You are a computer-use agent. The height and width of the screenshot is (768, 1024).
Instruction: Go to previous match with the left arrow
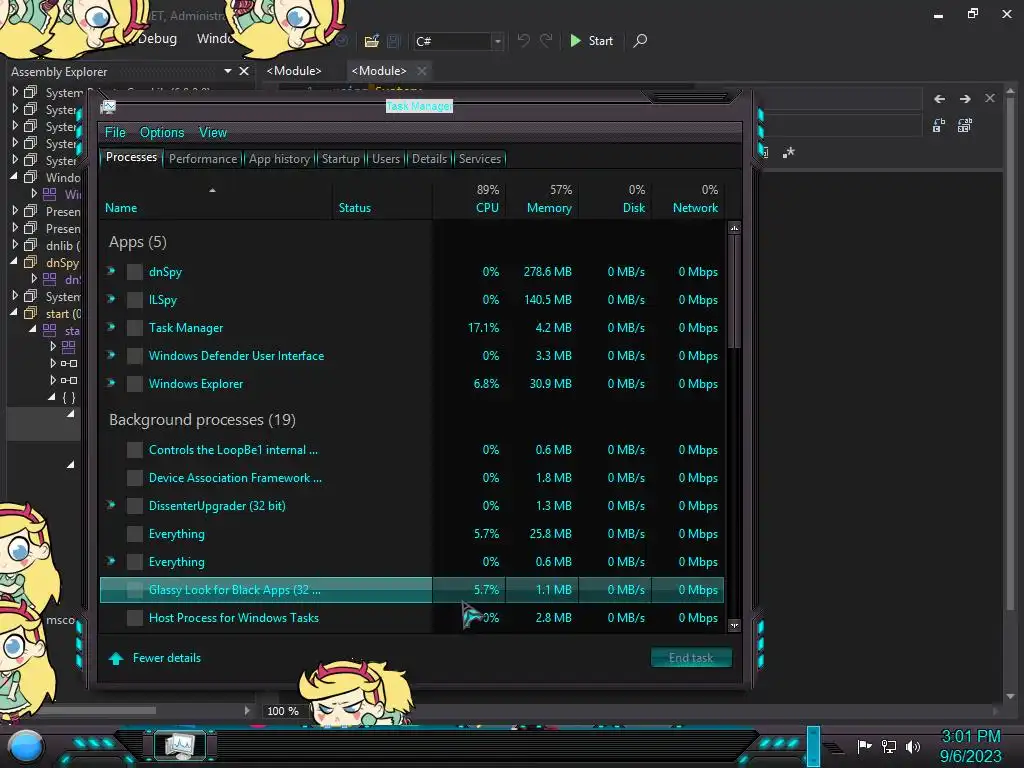click(939, 99)
